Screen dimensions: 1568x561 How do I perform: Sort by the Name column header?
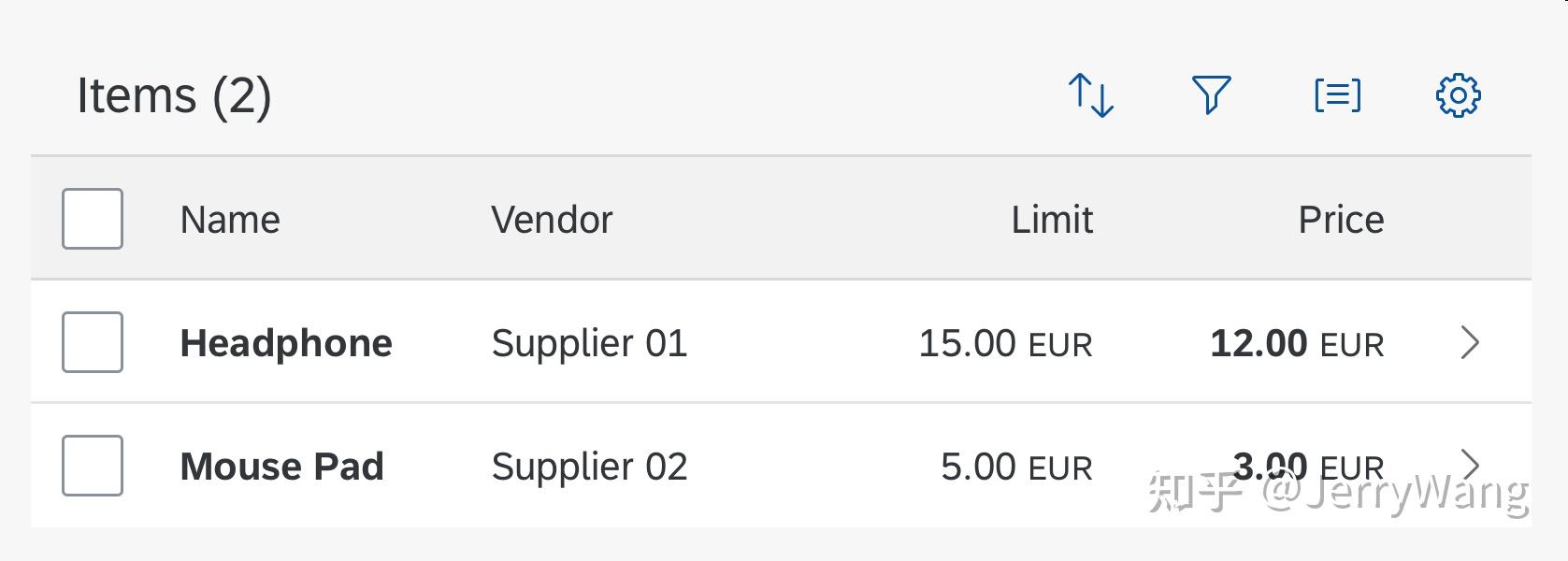click(x=230, y=219)
